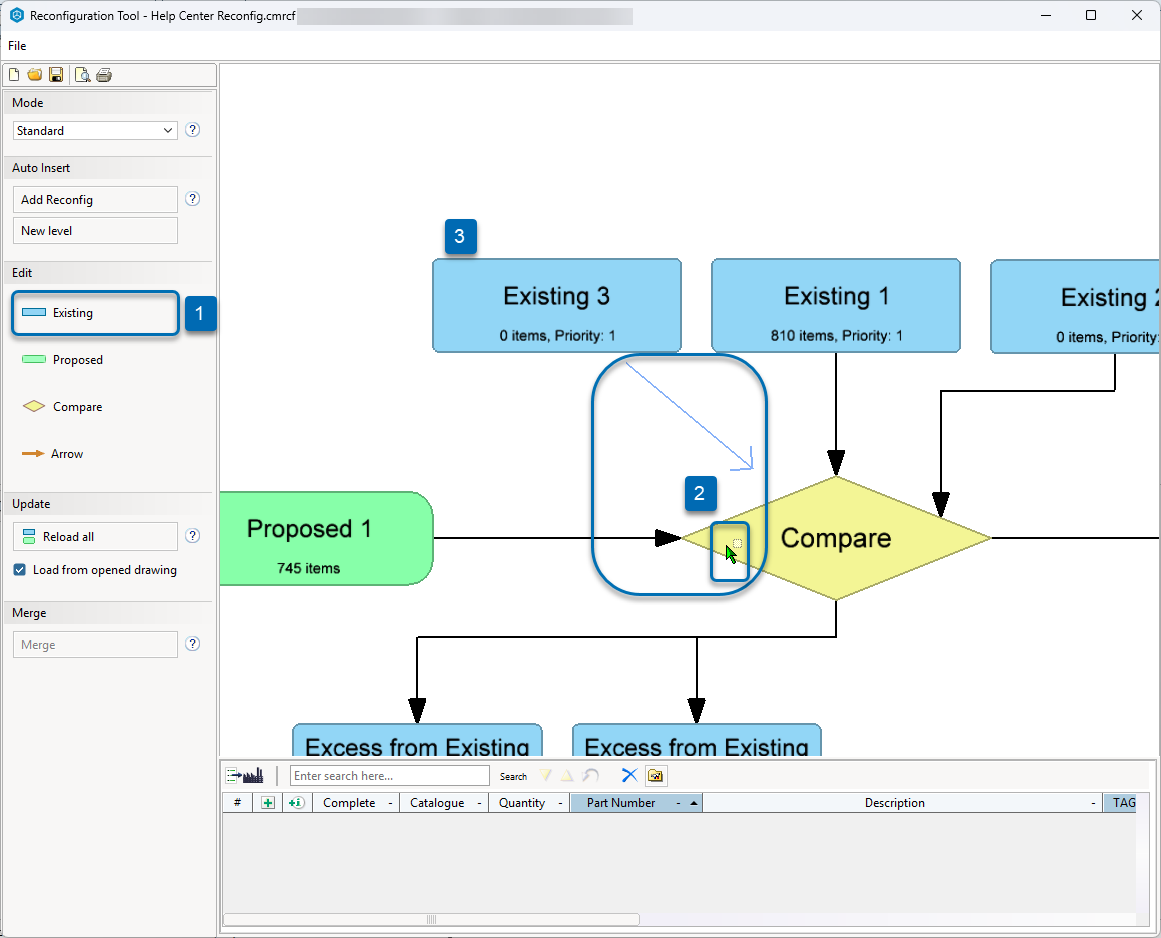1161x938 pixels.
Task: Select the Compare diamond tool
Action: pos(63,406)
